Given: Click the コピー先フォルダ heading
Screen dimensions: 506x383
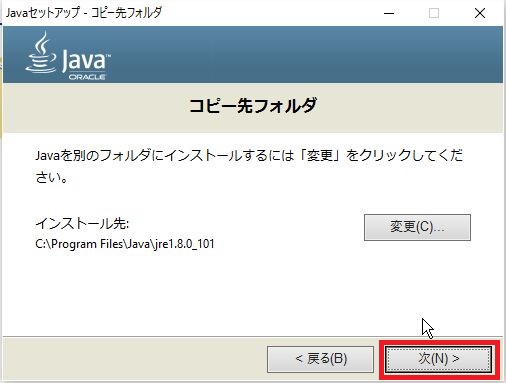Looking at the screenshot, I should click(x=253, y=106).
